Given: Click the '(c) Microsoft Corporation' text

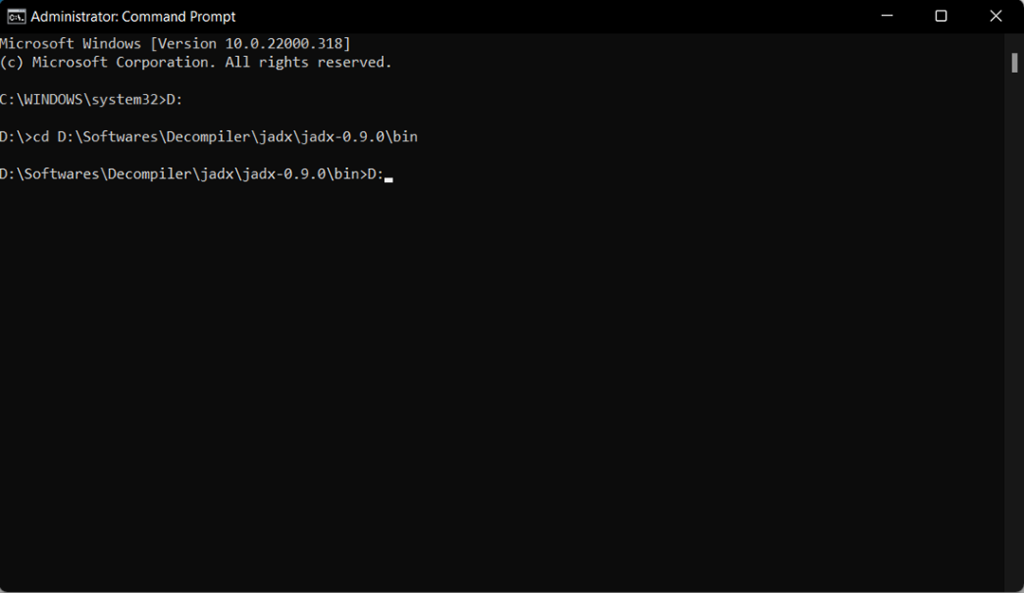Looking at the screenshot, I should click(x=108, y=63).
